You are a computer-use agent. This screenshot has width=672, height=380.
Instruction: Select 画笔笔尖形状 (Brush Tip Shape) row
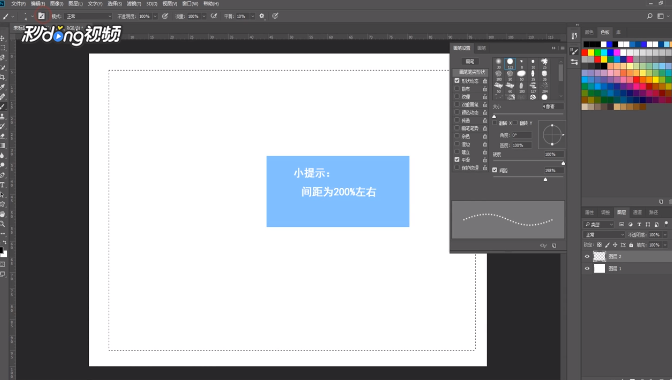tap(471, 72)
